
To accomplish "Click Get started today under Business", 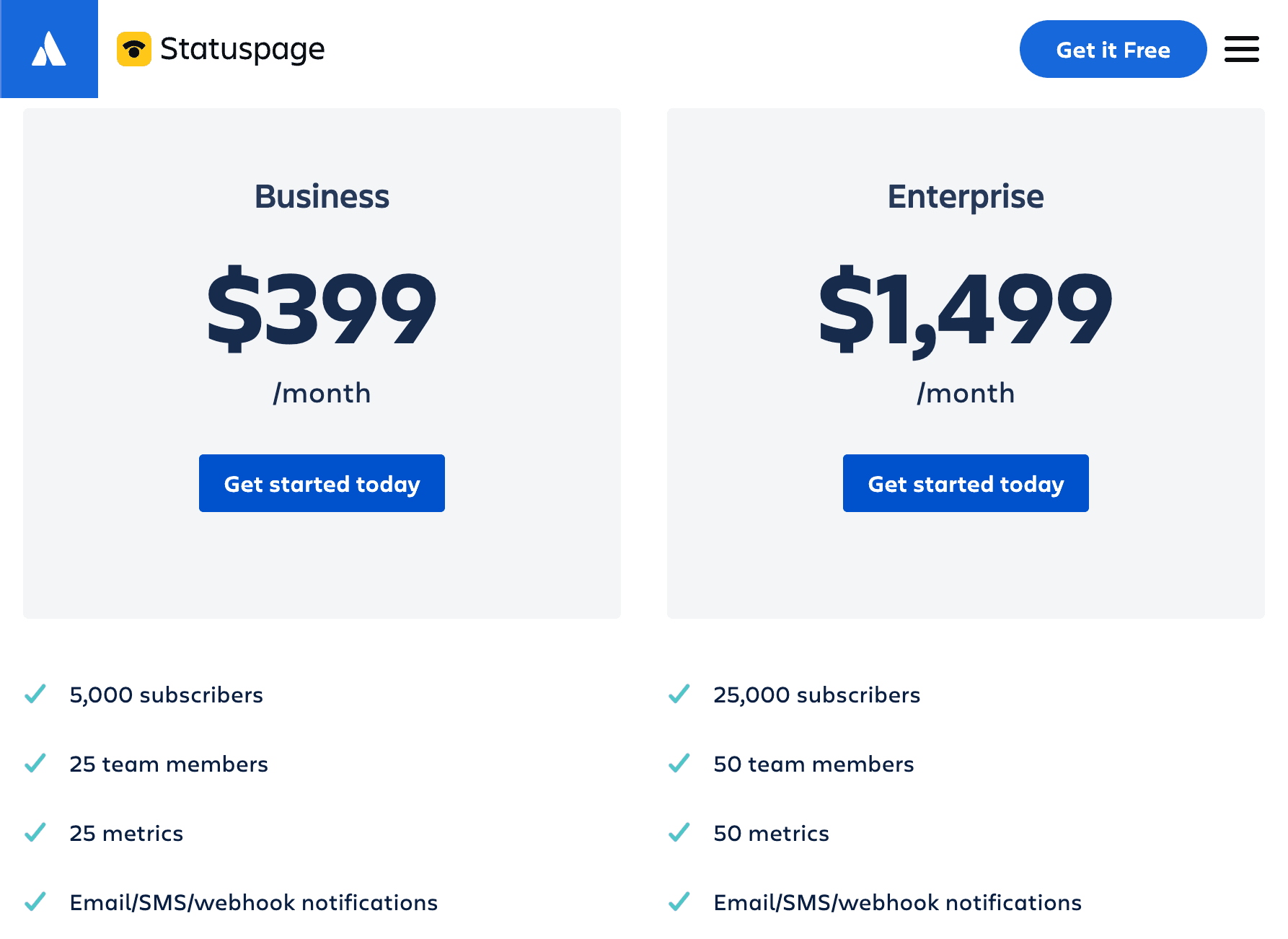I will point(322,483).
